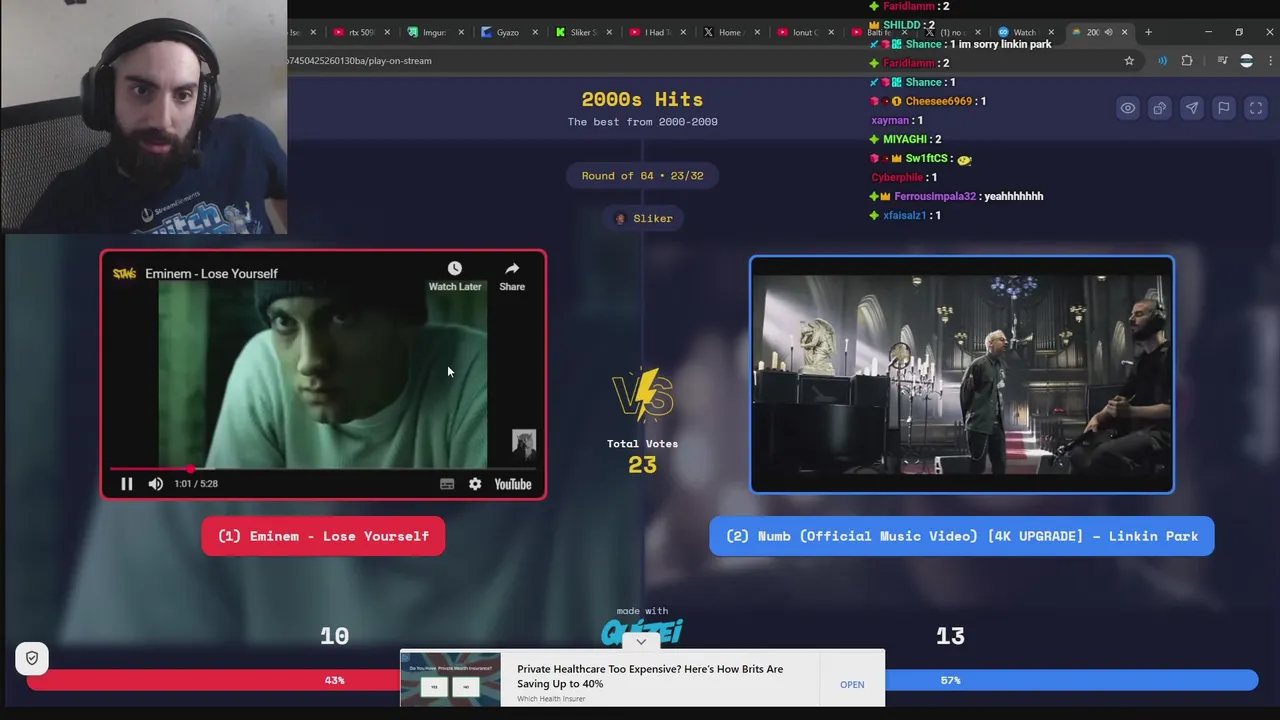
Task: Click chat user Cheesee6969
Action: tap(938, 101)
